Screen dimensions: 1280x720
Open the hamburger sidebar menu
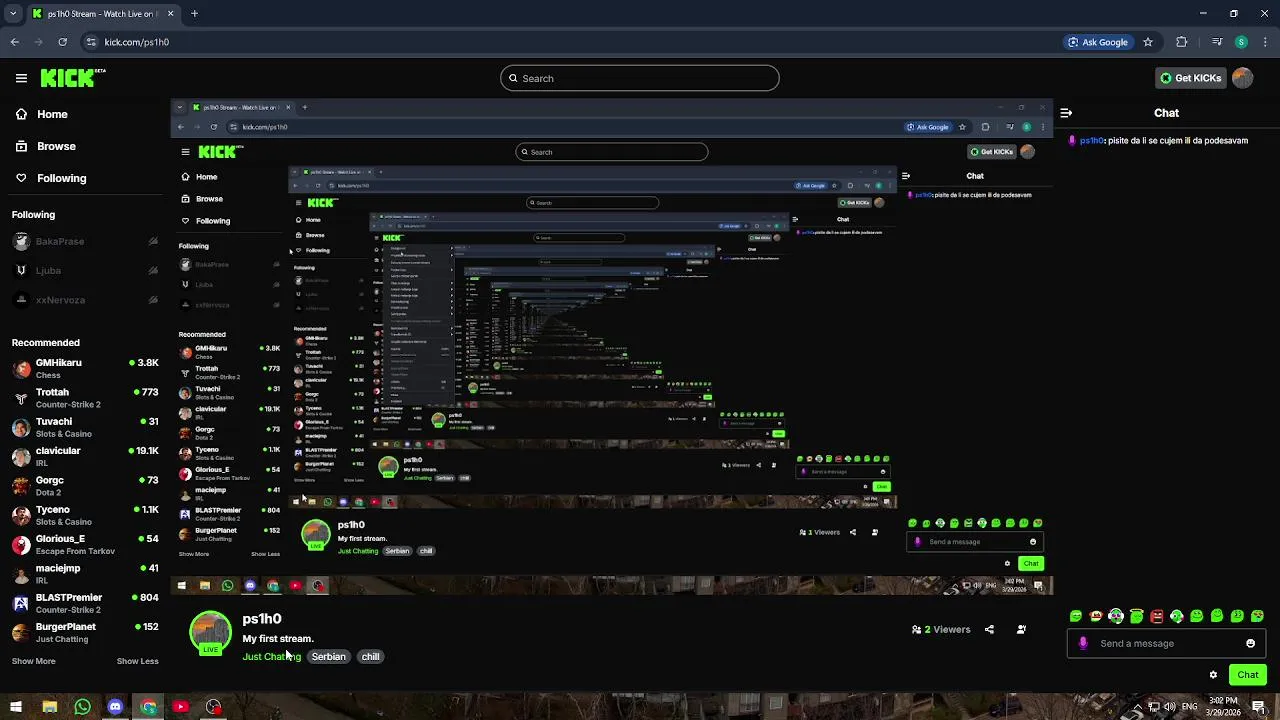tap(21, 78)
